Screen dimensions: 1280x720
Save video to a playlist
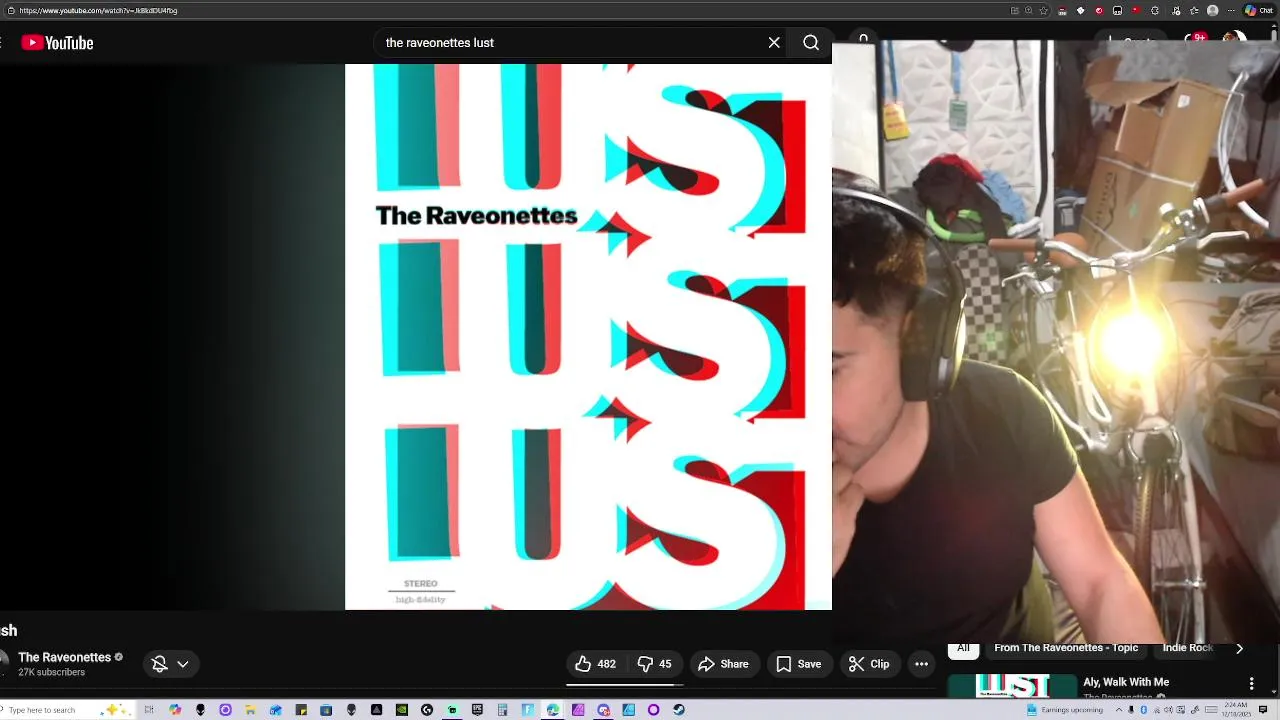tap(799, 664)
